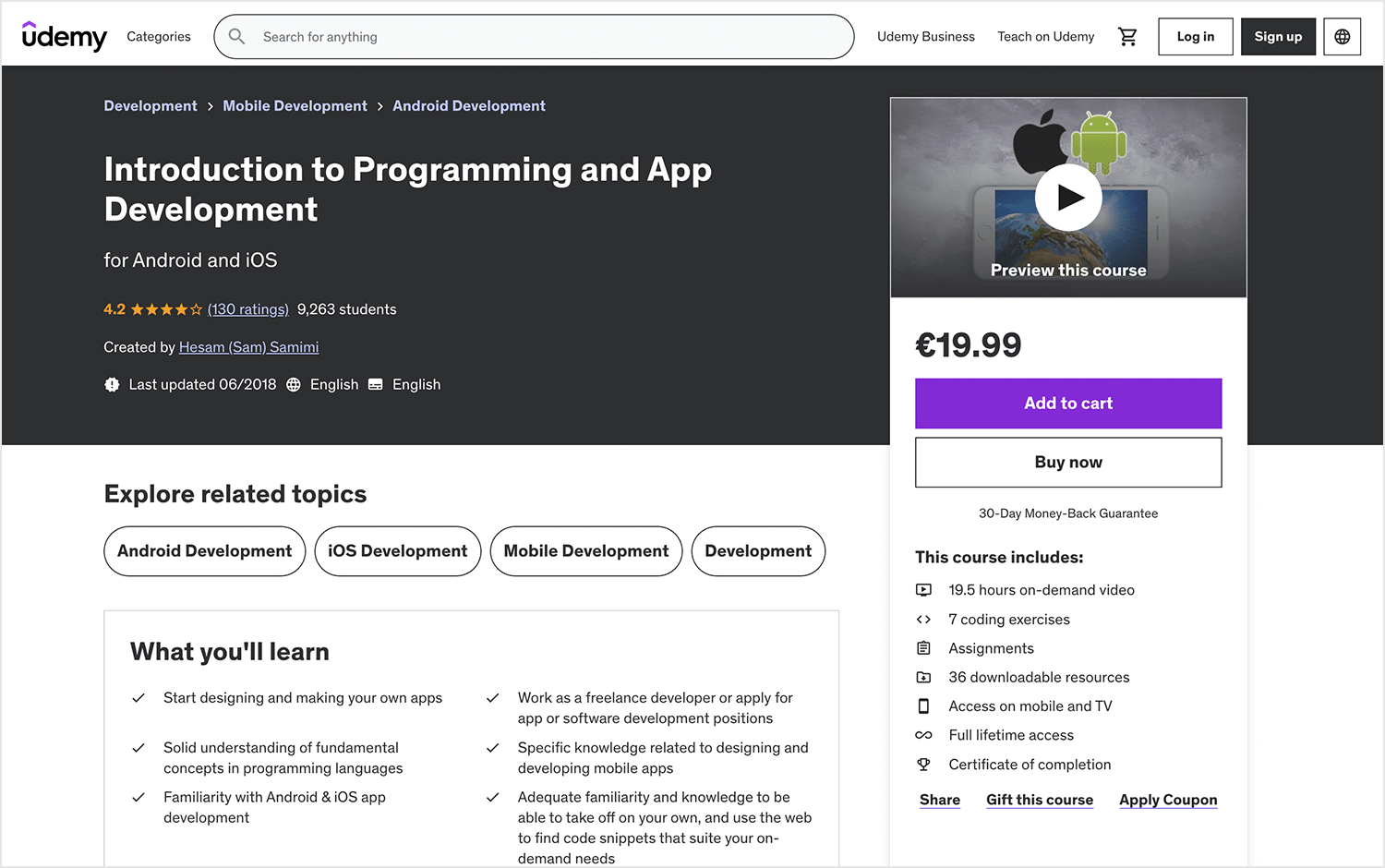Image resolution: width=1385 pixels, height=868 pixels.
Task: Click the on-demand video icon
Action: tap(923, 589)
